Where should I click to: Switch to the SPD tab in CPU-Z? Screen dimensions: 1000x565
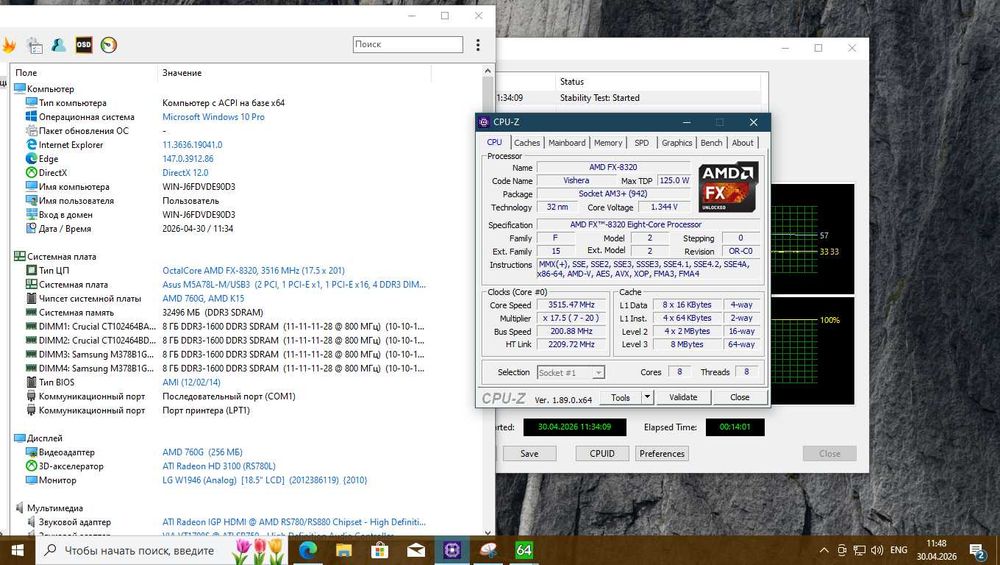pyautogui.click(x=642, y=143)
